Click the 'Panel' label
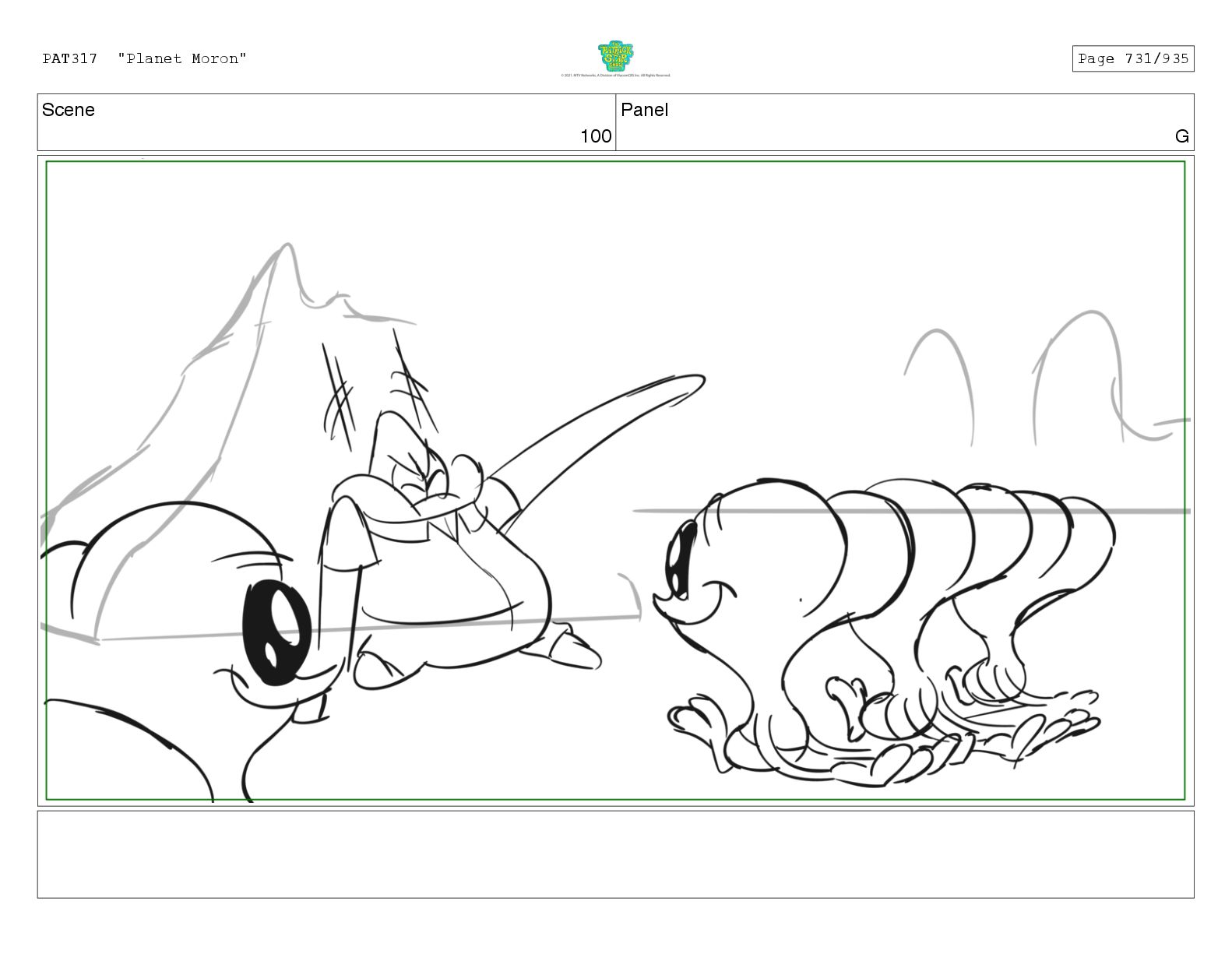This screenshot has height=954, width=1232. tap(644, 110)
